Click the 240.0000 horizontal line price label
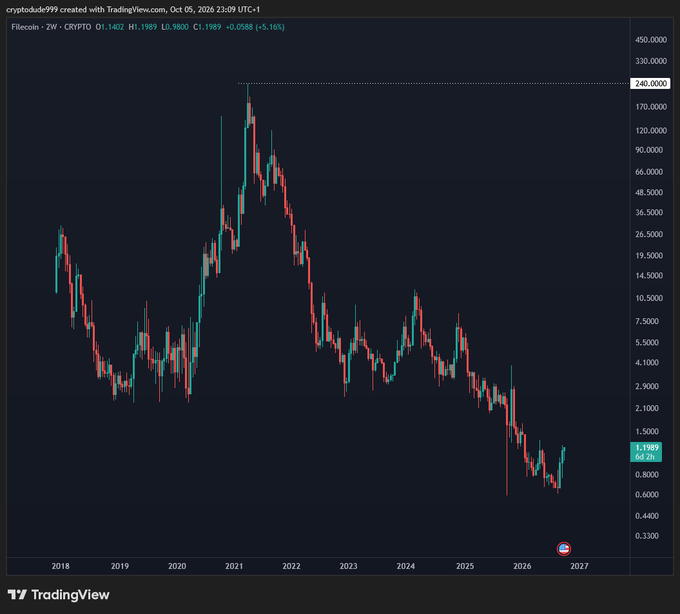This screenshot has width=680, height=614. point(650,83)
